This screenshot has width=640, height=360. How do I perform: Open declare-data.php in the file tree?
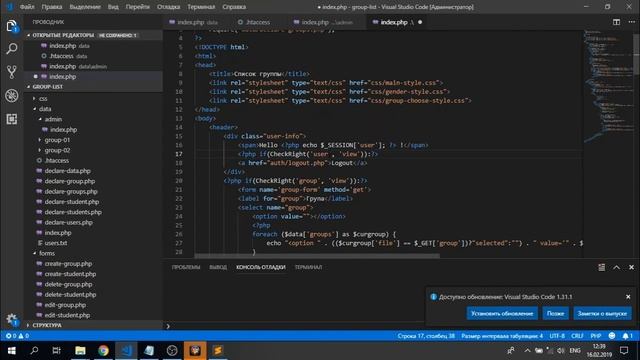pyautogui.click(x=67, y=171)
